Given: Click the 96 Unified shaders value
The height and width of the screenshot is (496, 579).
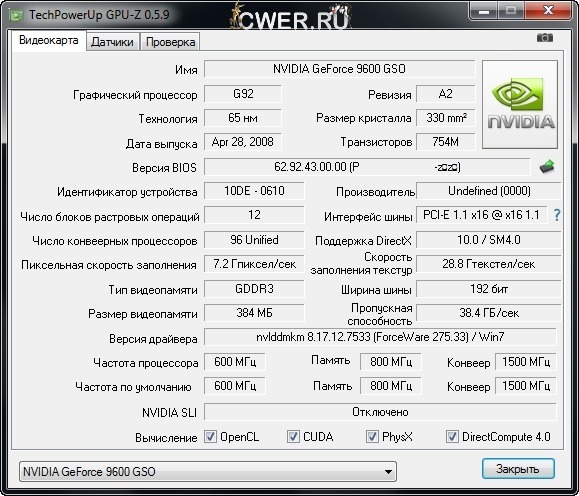Looking at the screenshot, I should pyautogui.click(x=254, y=240).
